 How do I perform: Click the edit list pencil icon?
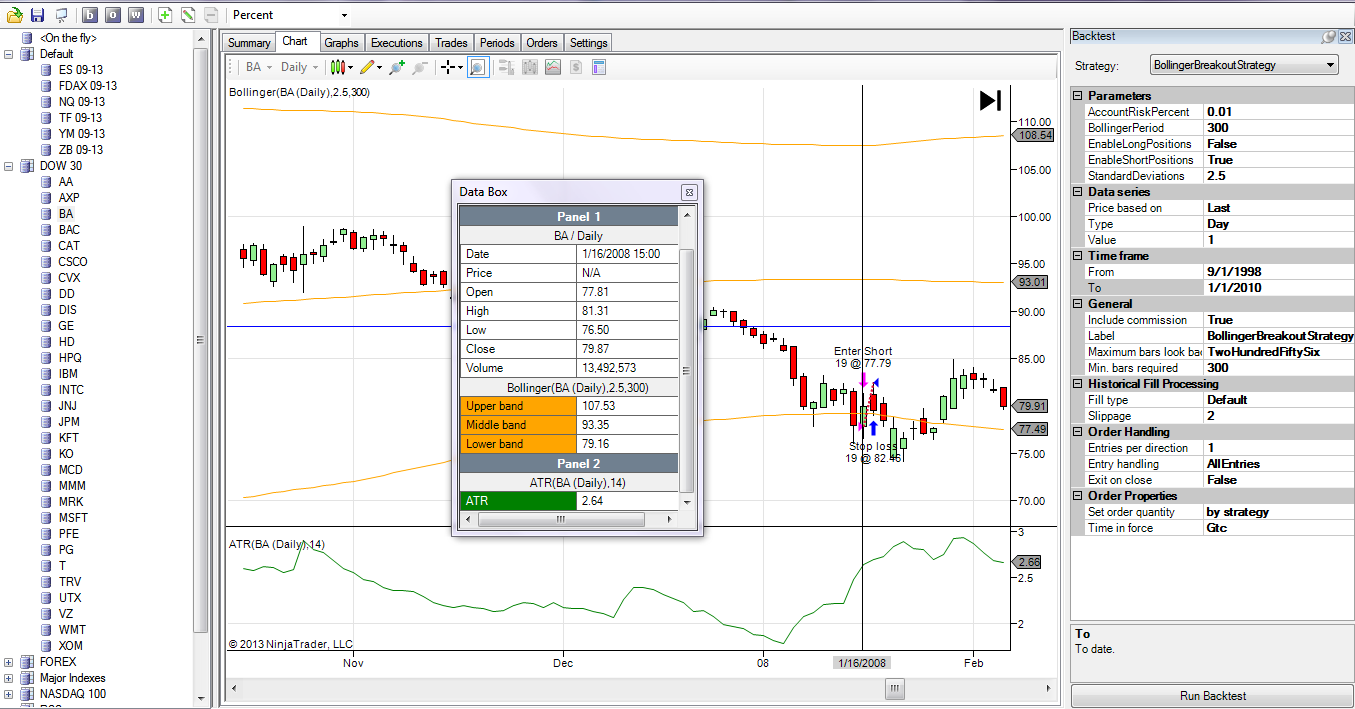tap(187, 15)
